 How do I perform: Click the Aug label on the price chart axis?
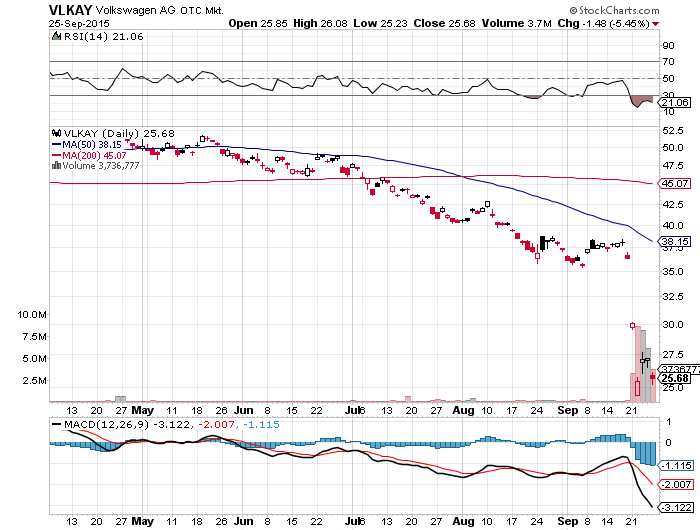coord(463,410)
